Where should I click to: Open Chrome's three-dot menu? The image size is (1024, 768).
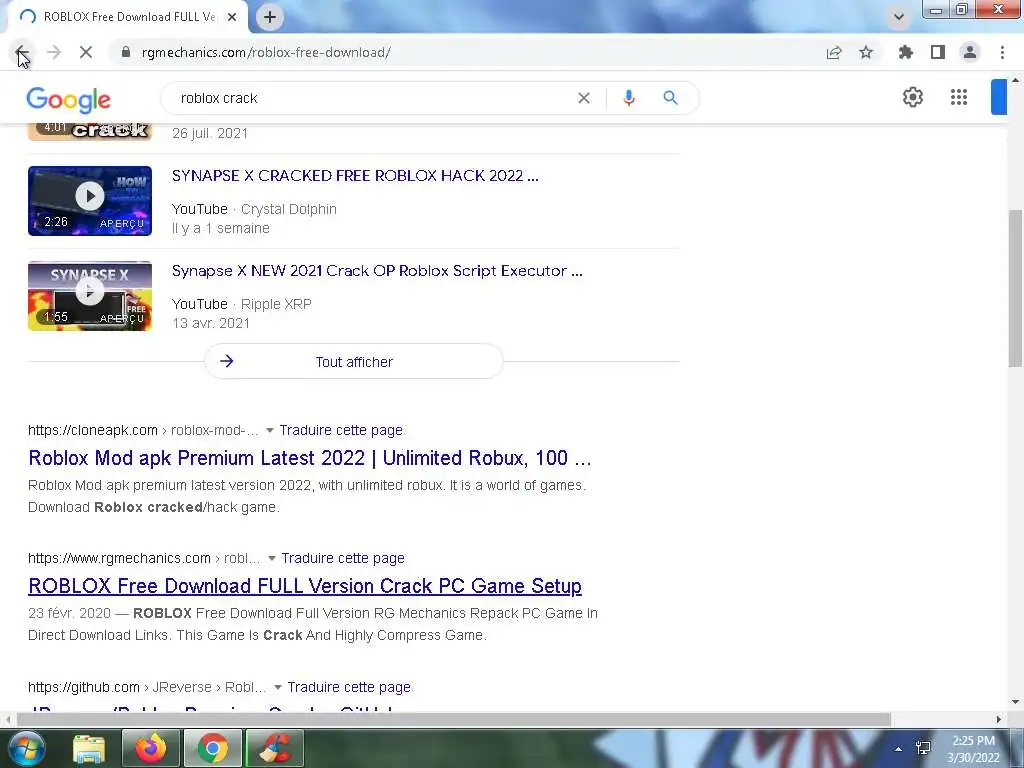tap(1002, 52)
